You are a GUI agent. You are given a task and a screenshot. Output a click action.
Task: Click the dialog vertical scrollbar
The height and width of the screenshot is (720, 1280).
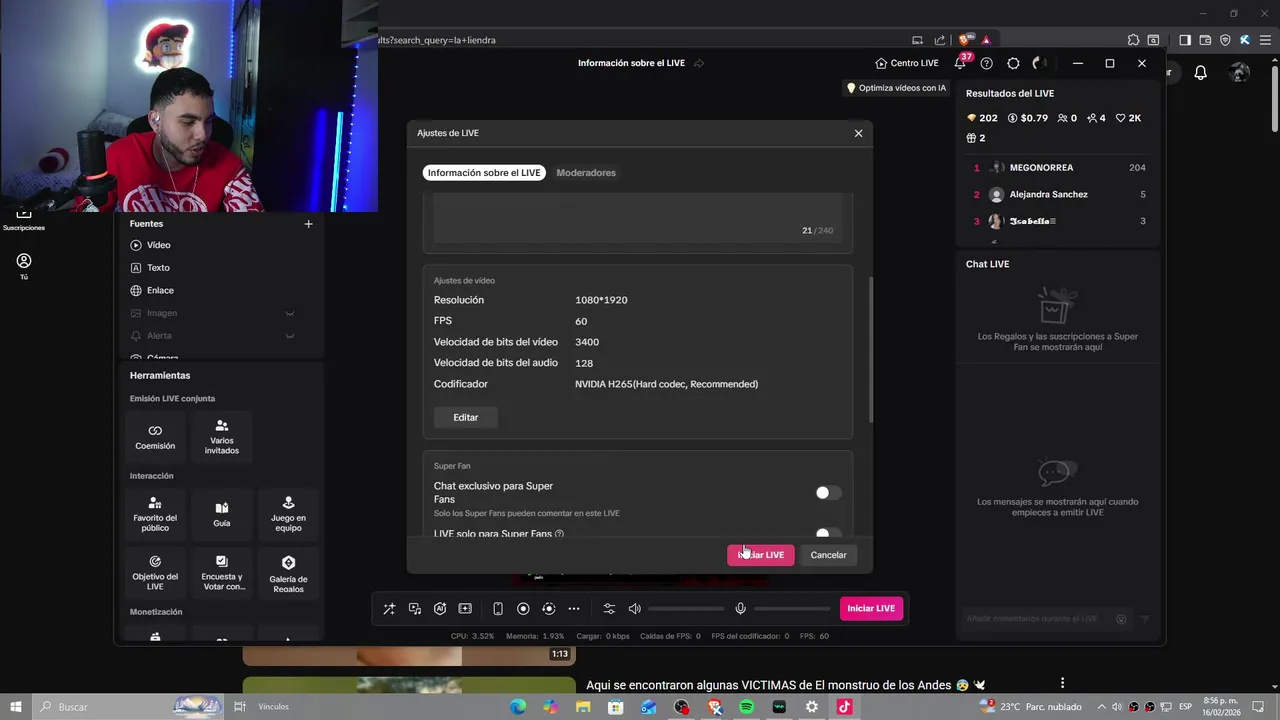(870, 350)
